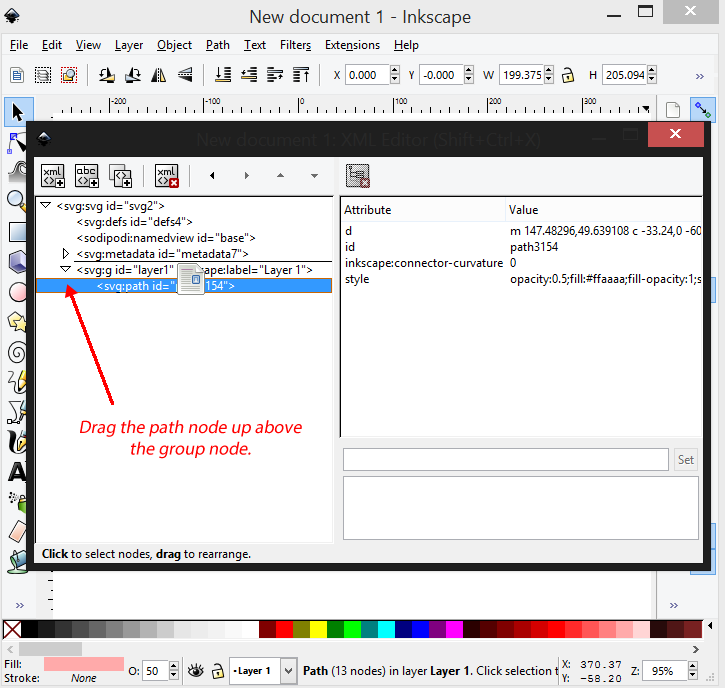Toggle the snapping button at top right
The height and width of the screenshot is (688, 725).
[x=703, y=110]
